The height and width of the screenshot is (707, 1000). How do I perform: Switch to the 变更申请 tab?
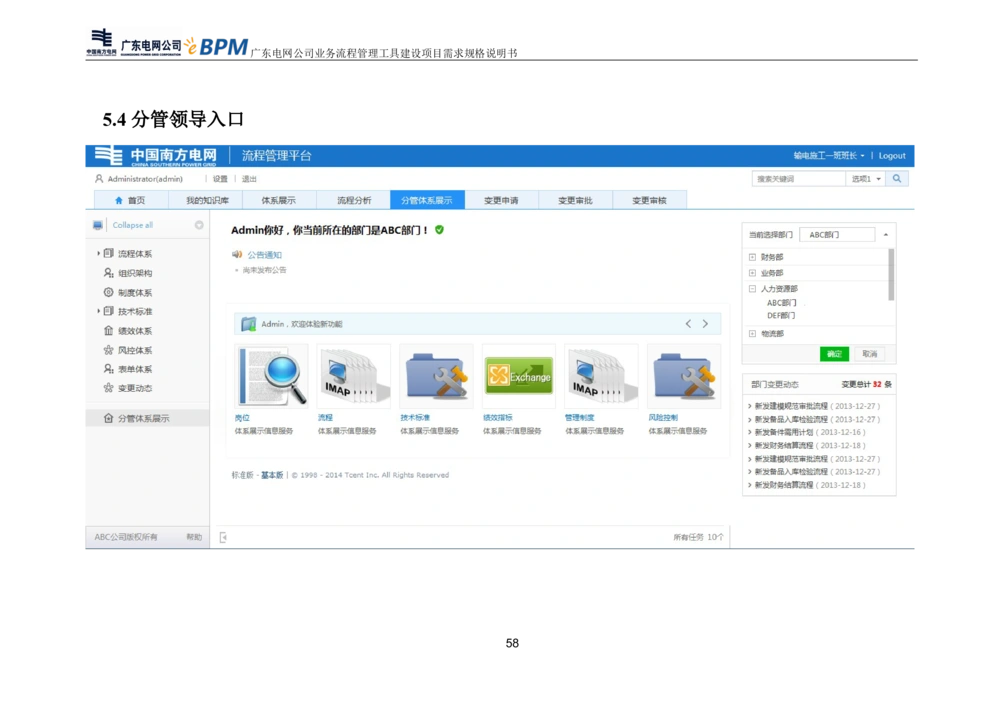pyautogui.click(x=503, y=199)
